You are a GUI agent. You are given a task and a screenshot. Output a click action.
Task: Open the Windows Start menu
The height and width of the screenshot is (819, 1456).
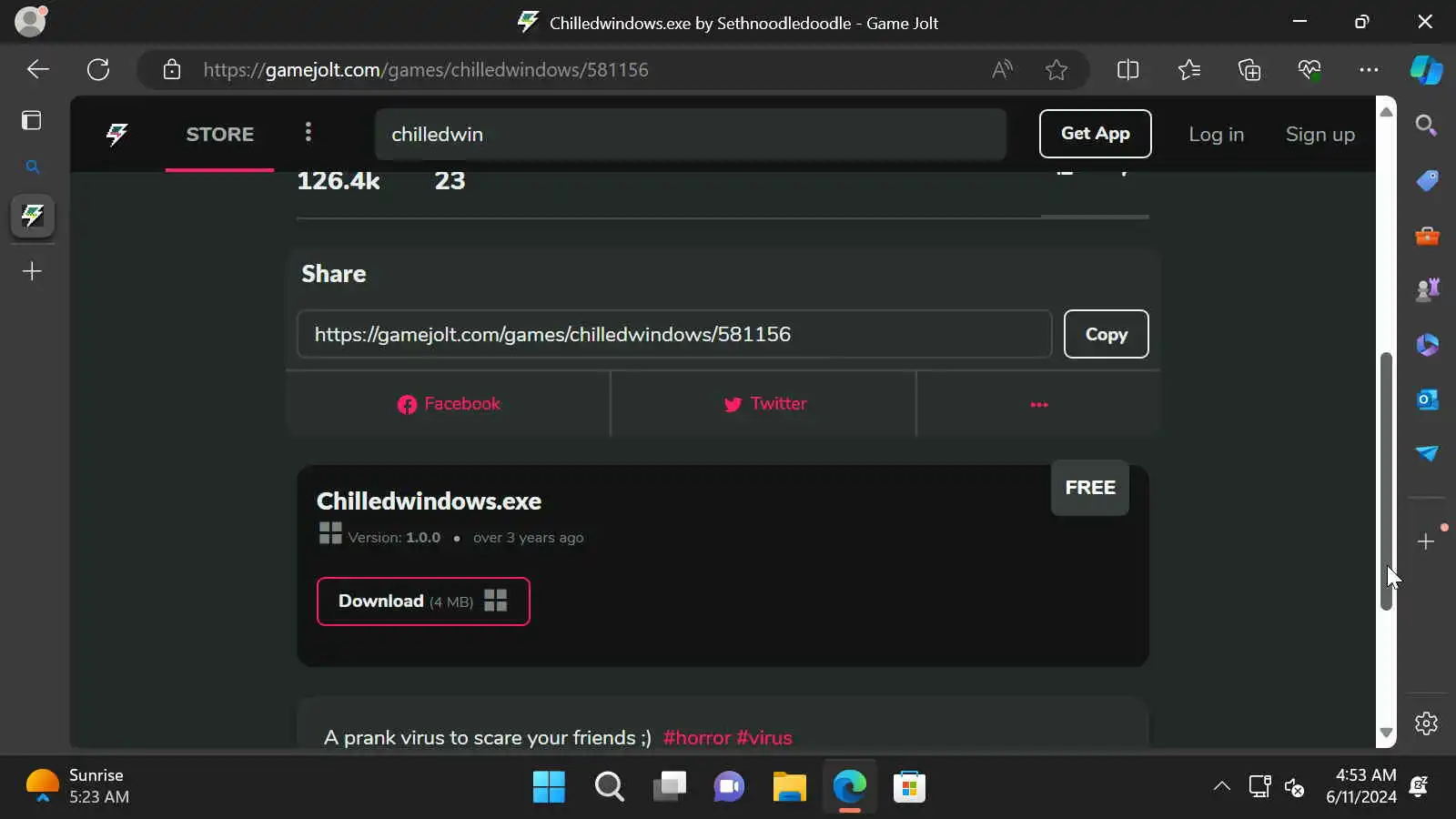pos(549,787)
